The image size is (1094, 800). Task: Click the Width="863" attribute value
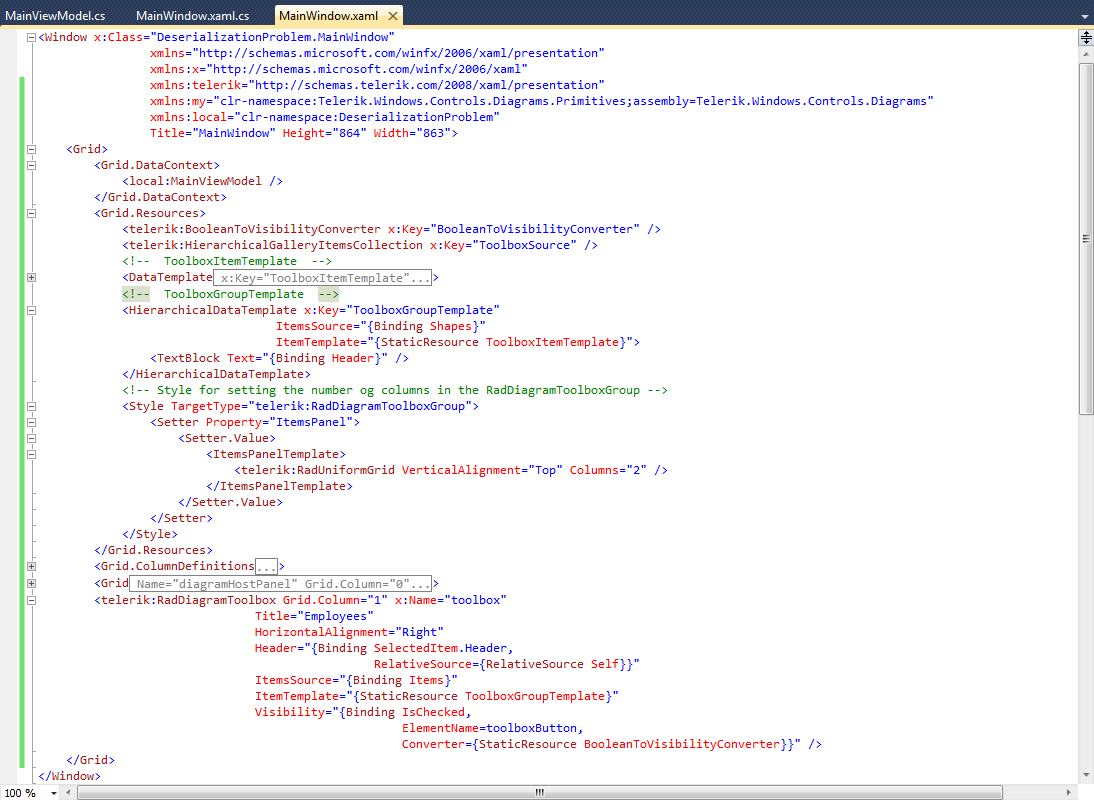click(x=412, y=133)
